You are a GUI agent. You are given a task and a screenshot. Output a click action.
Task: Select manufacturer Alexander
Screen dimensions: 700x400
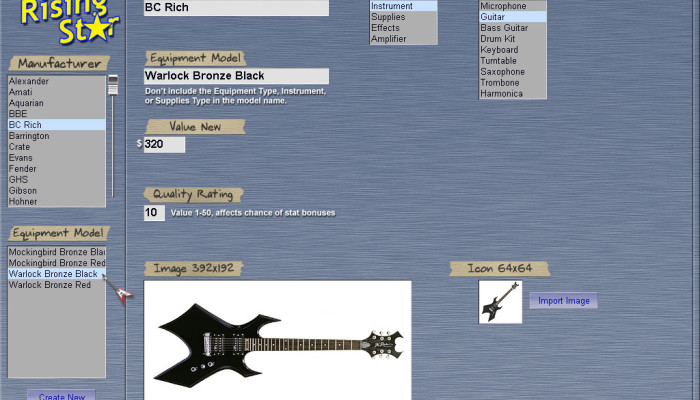click(x=57, y=81)
